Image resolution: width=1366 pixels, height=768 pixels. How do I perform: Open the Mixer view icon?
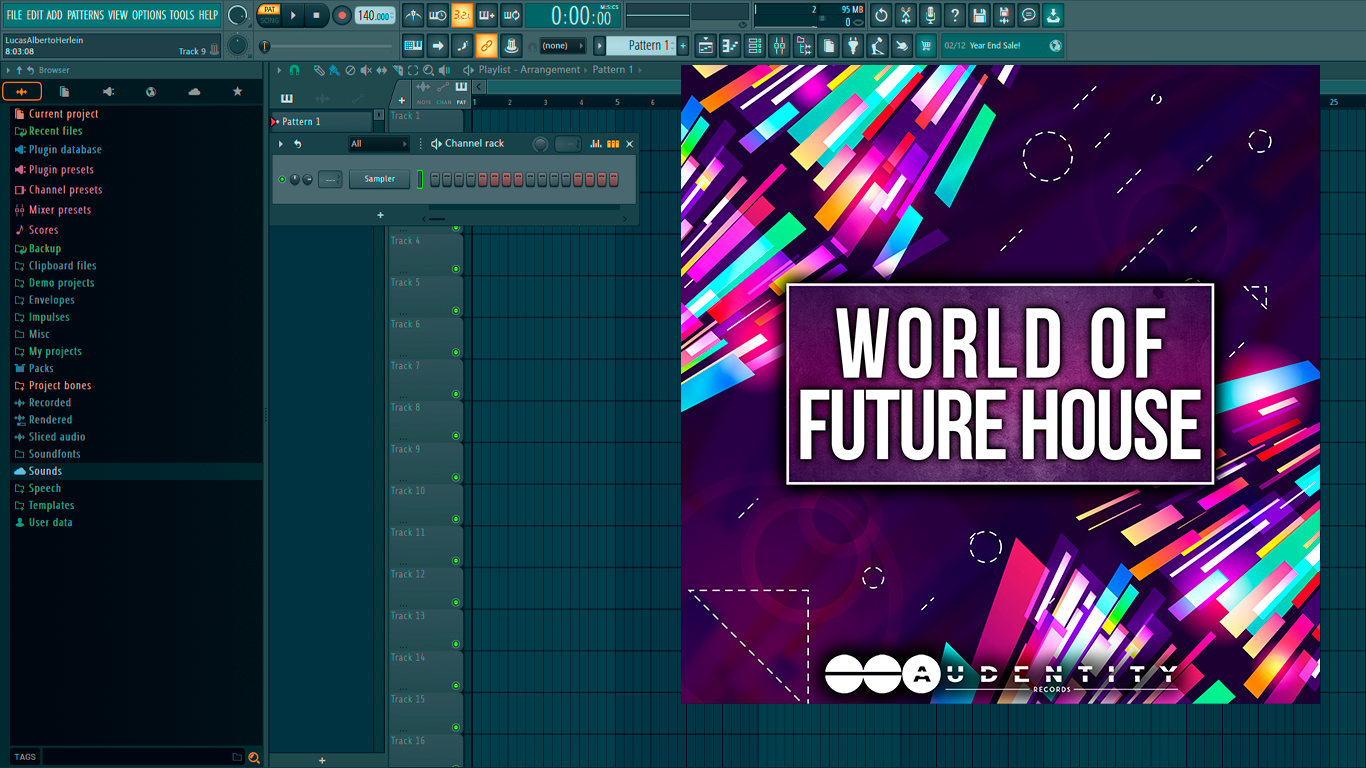click(x=779, y=45)
